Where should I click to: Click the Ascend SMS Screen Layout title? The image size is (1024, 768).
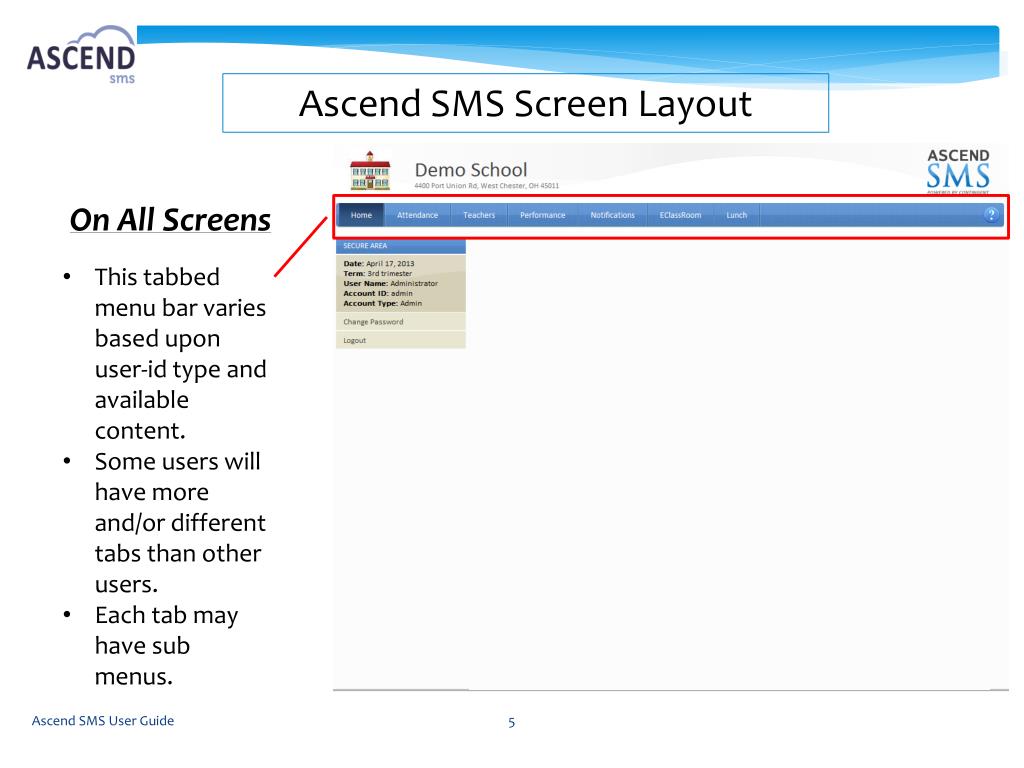pos(525,103)
